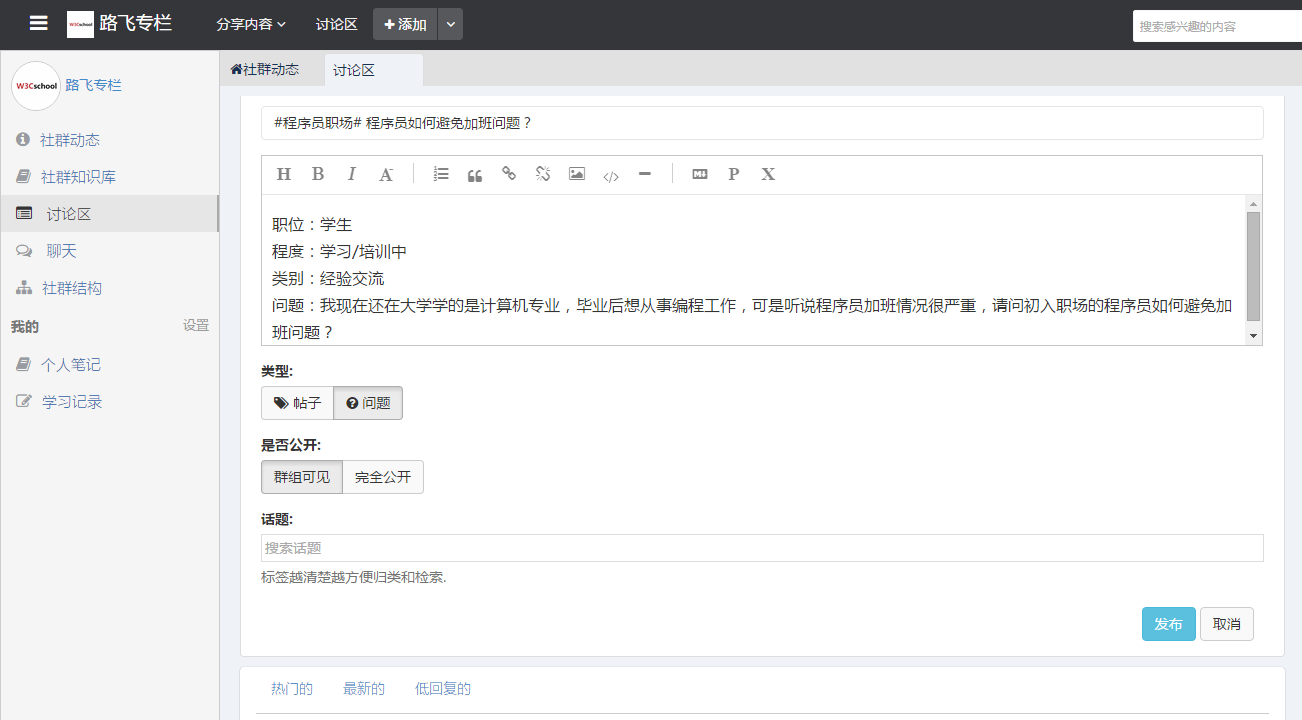The image size is (1302, 720).
Task: Insert a blockquote via quote icon
Action: [x=475, y=175]
